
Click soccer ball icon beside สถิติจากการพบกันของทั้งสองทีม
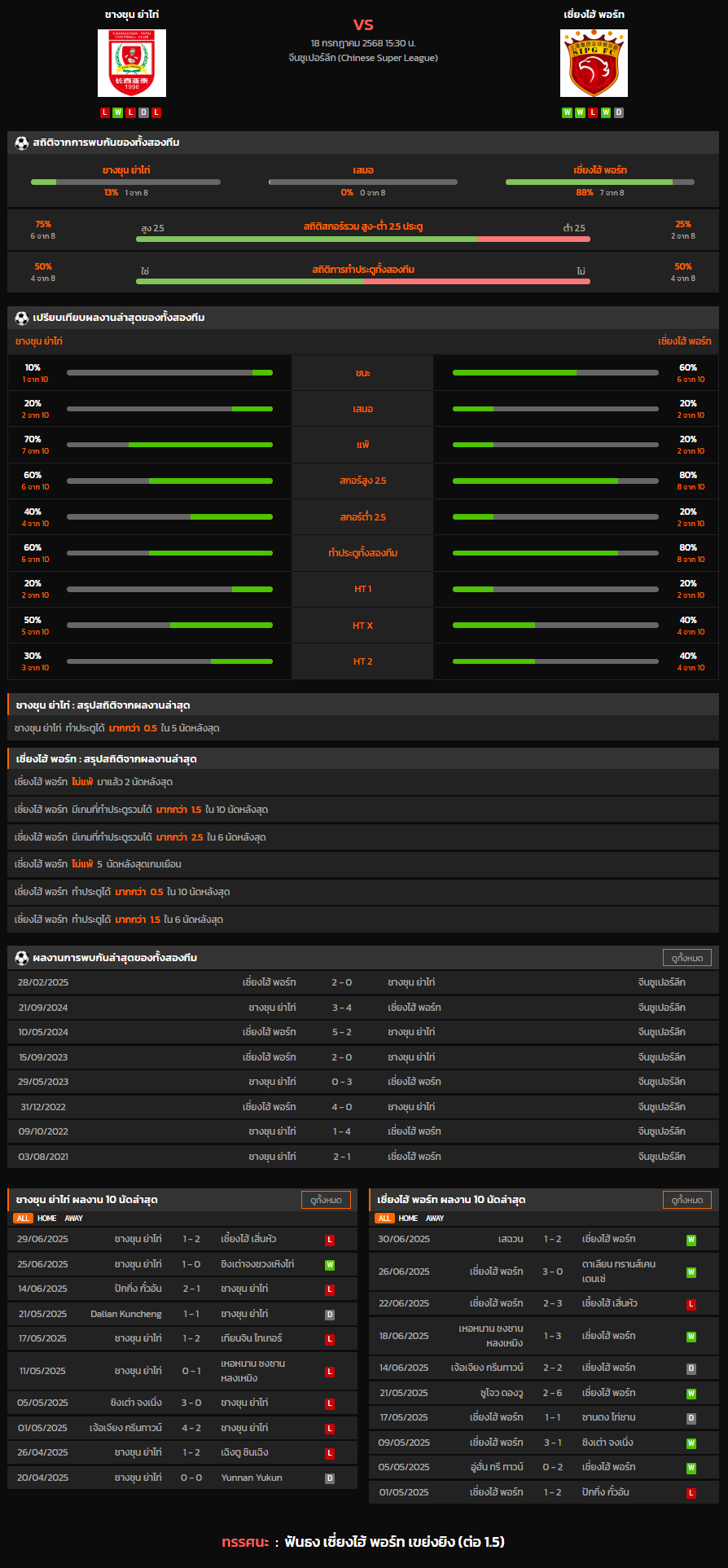22,143
